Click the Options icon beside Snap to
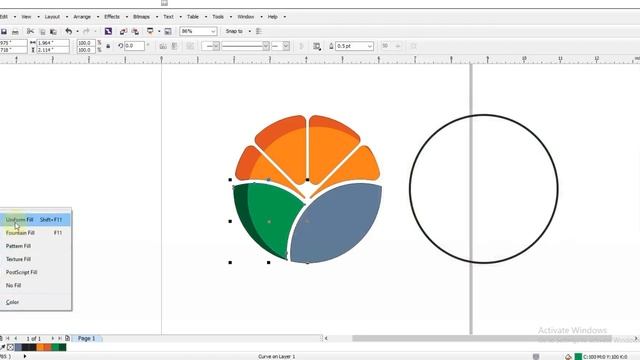Image resolution: width=640 pixels, height=360 pixels. (x=259, y=31)
